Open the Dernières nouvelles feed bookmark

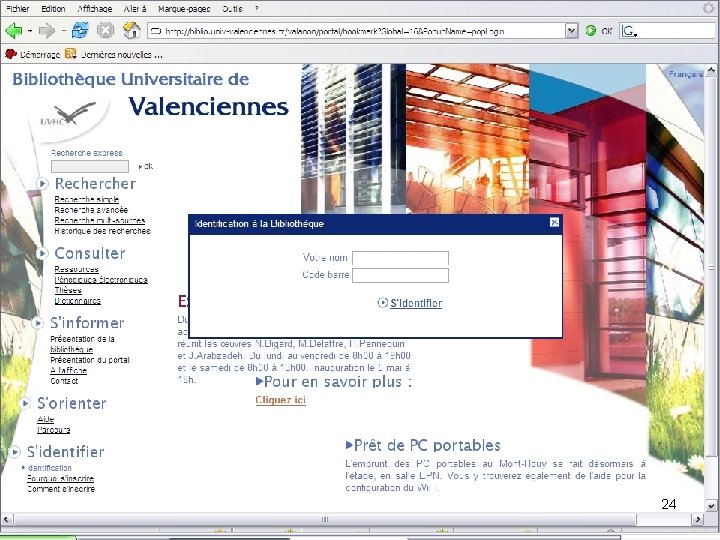click(113, 54)
